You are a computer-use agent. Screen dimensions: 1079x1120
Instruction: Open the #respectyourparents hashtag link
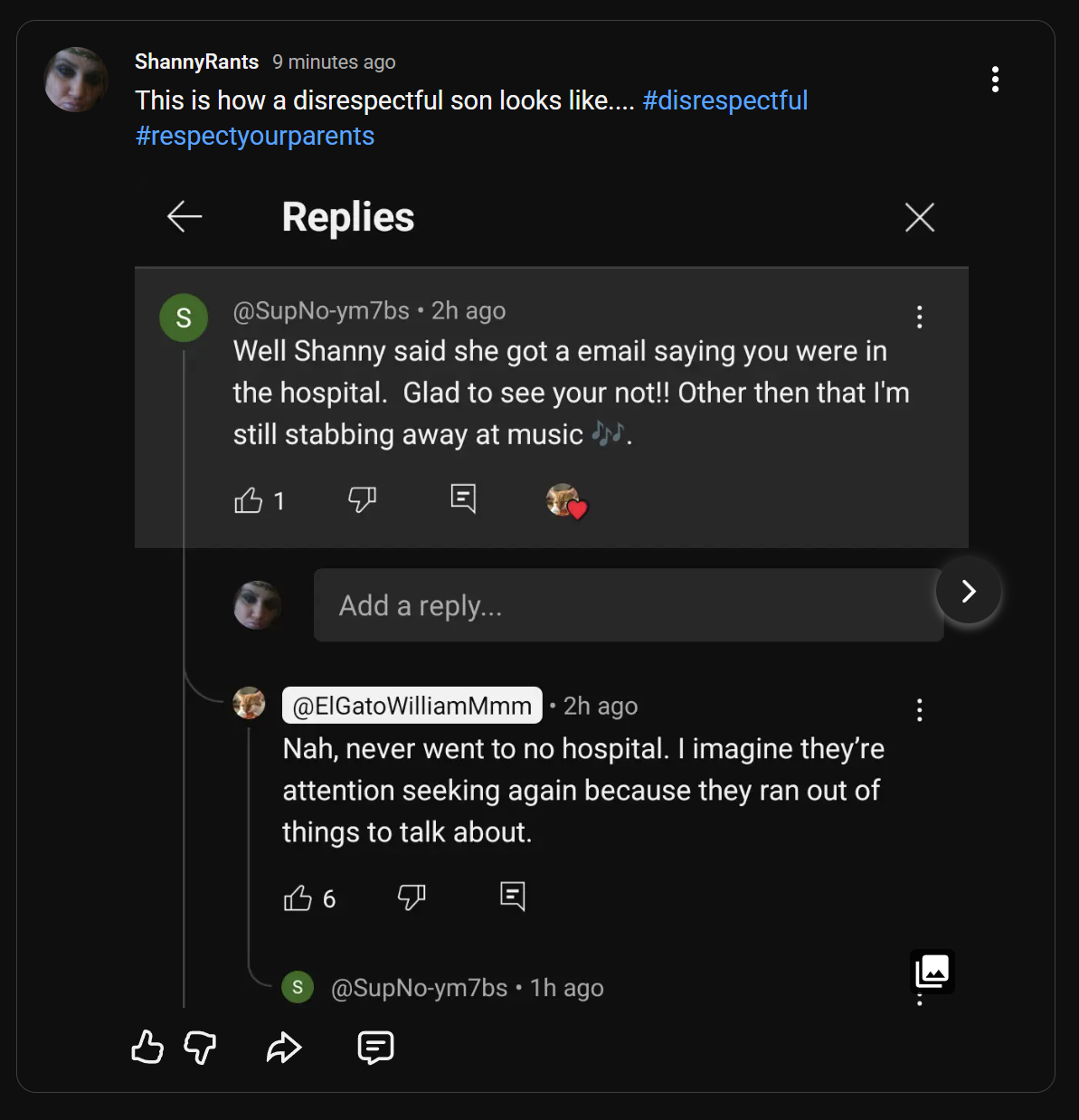click(254, 136)
